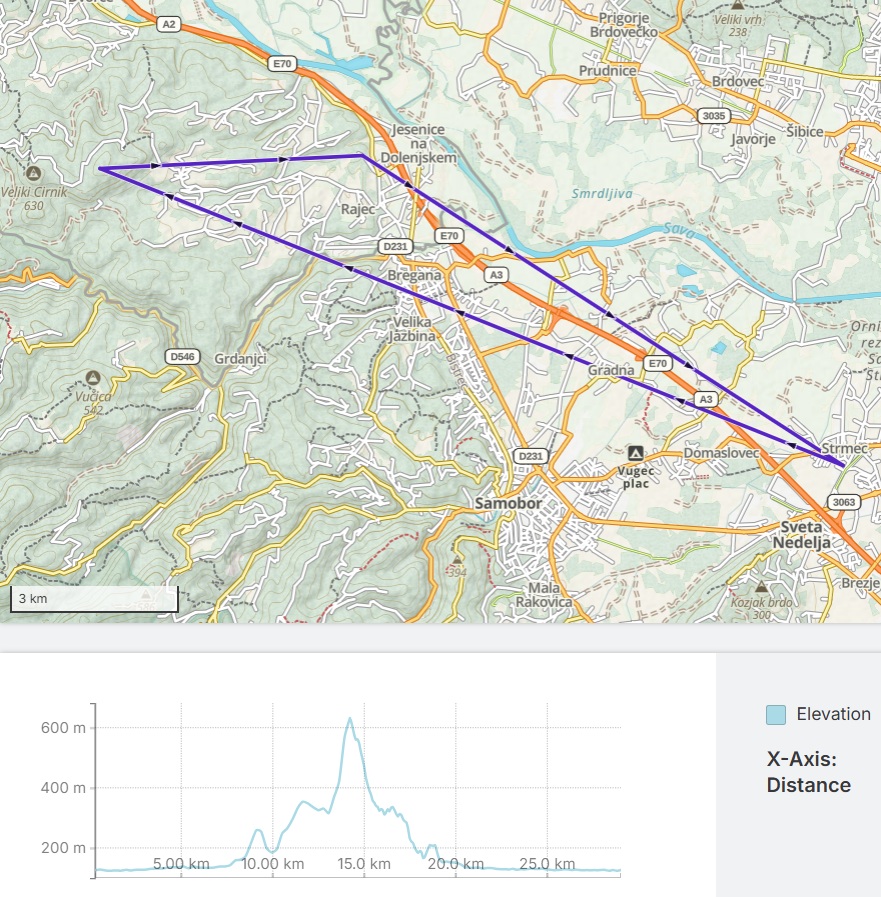
Task: Click the route's western turning point
Action: 100,169
